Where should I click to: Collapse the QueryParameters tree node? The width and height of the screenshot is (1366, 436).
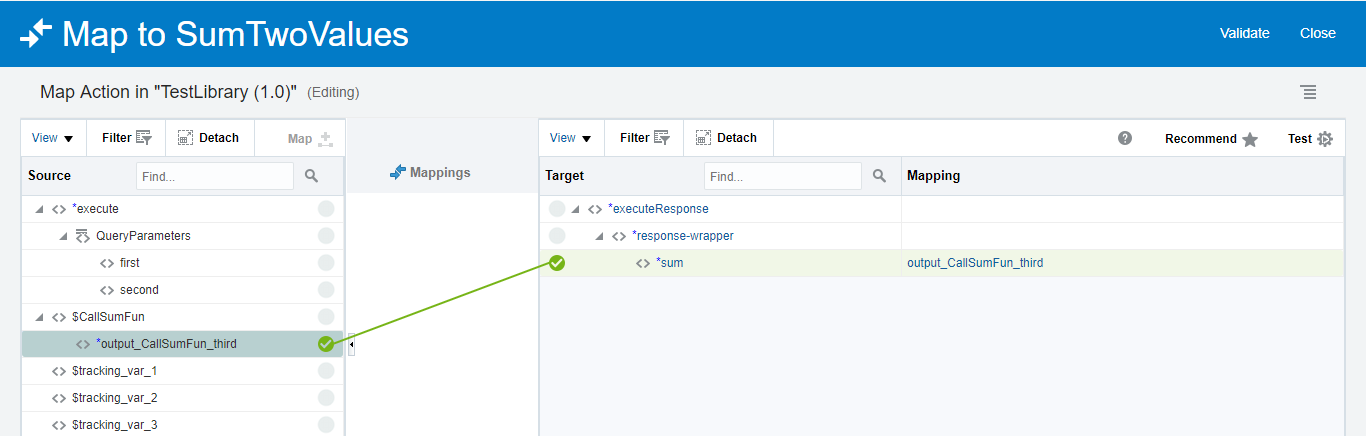[63, 236]
